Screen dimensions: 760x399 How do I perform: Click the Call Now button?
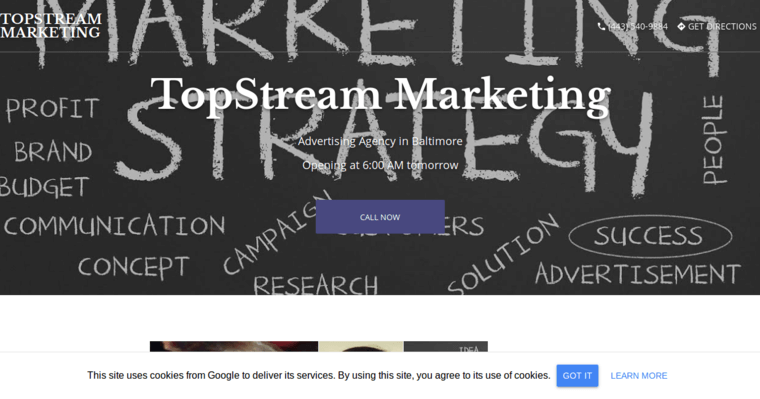click(380, 217)
